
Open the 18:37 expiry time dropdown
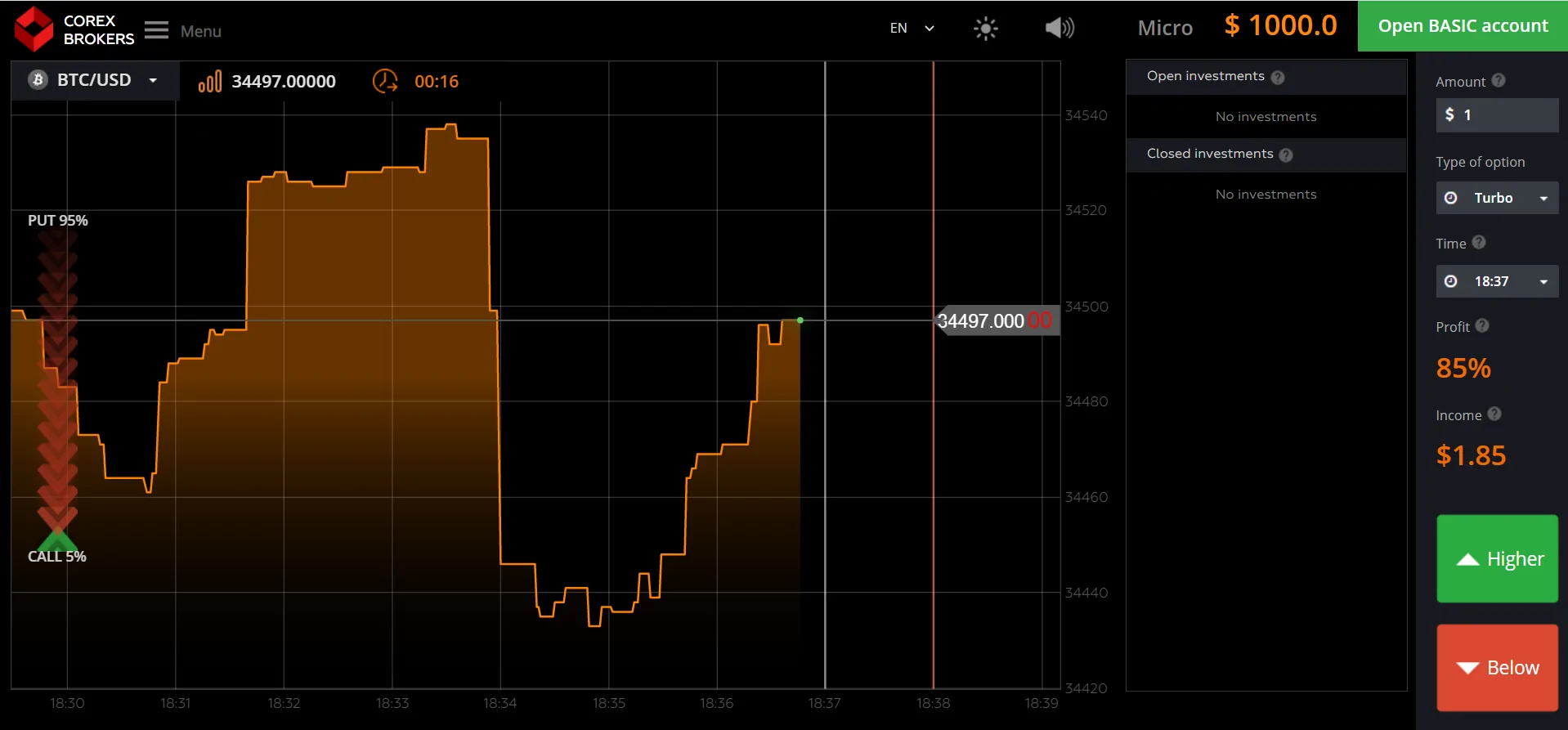[1497, 281]
